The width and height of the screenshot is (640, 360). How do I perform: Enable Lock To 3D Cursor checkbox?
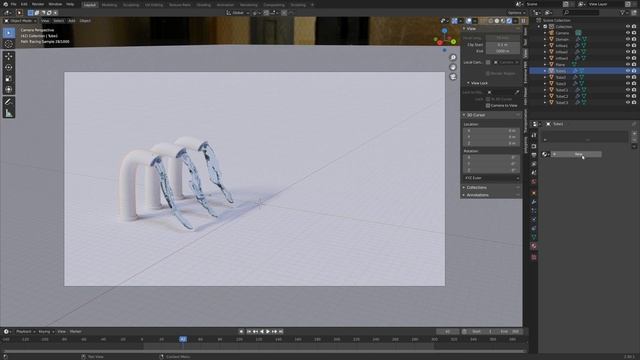coord(488,99)
